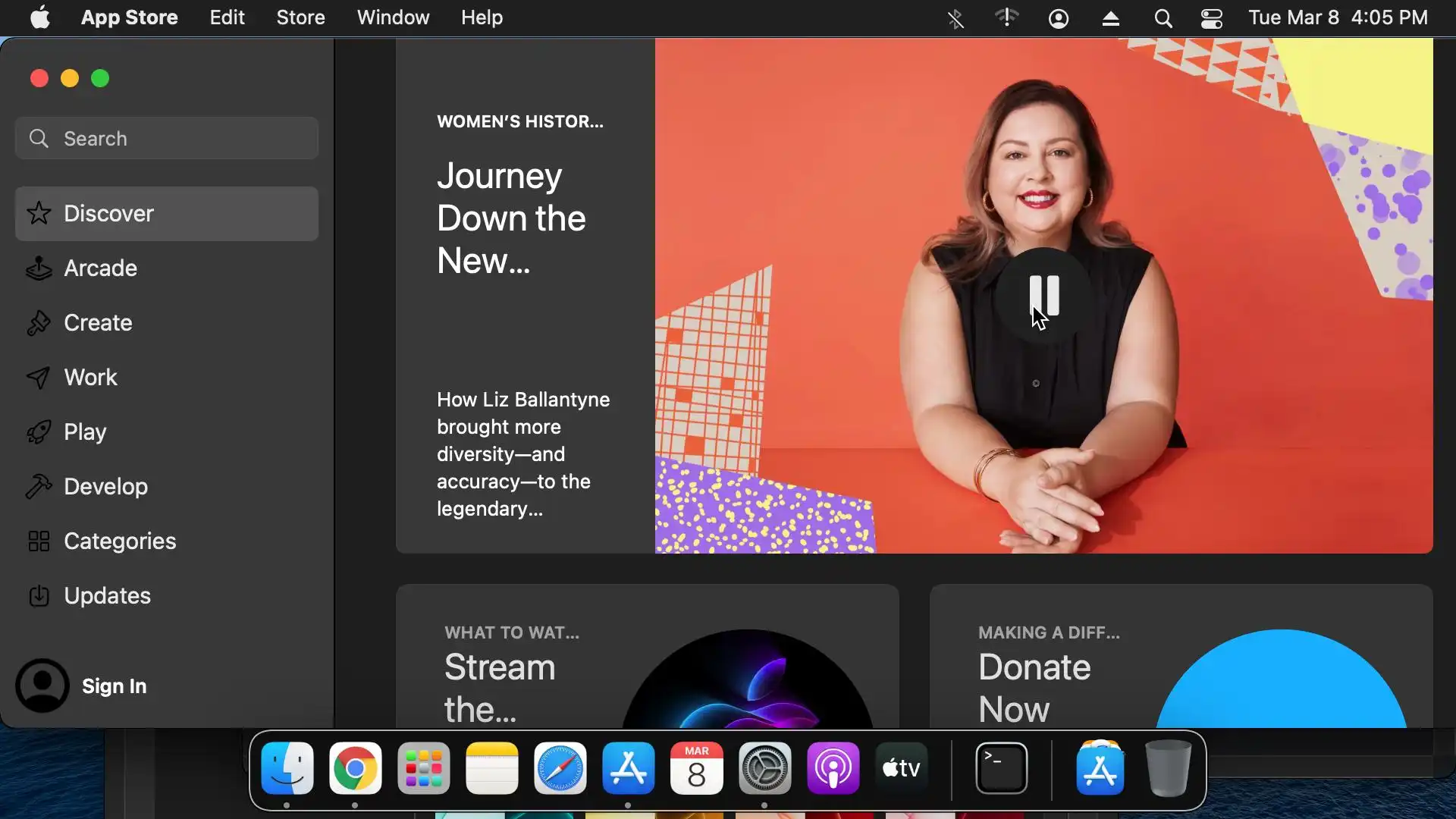Open the Window menu
This screenshot has width=1456, height=819.
(x=393, y=17)
